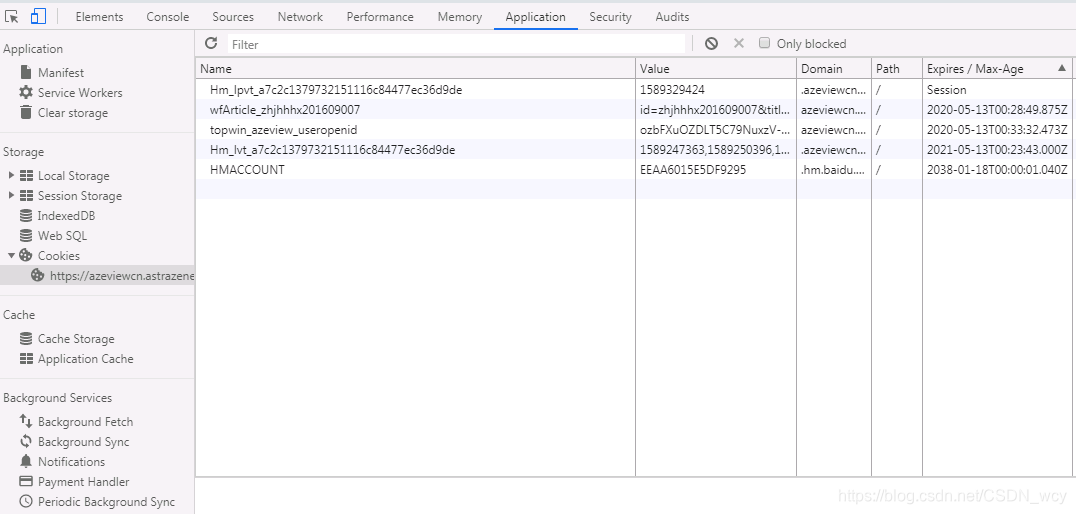Viewport: 1076px width, 514px height.
Task: Click the clear all cookies icon
Action: [712, 43]
